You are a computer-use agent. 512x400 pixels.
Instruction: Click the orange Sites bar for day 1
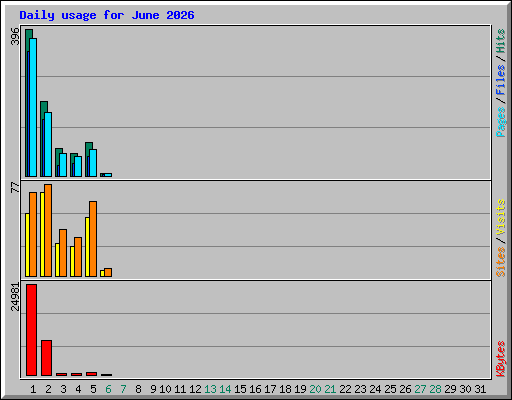[x=33, y=234]
